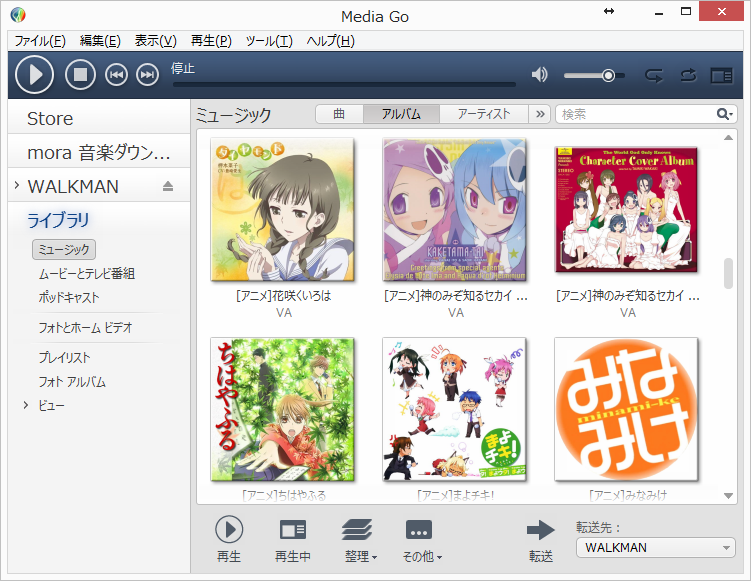
Task: Open ポッドキャスト library section
Action: click(x=68, y=297)
